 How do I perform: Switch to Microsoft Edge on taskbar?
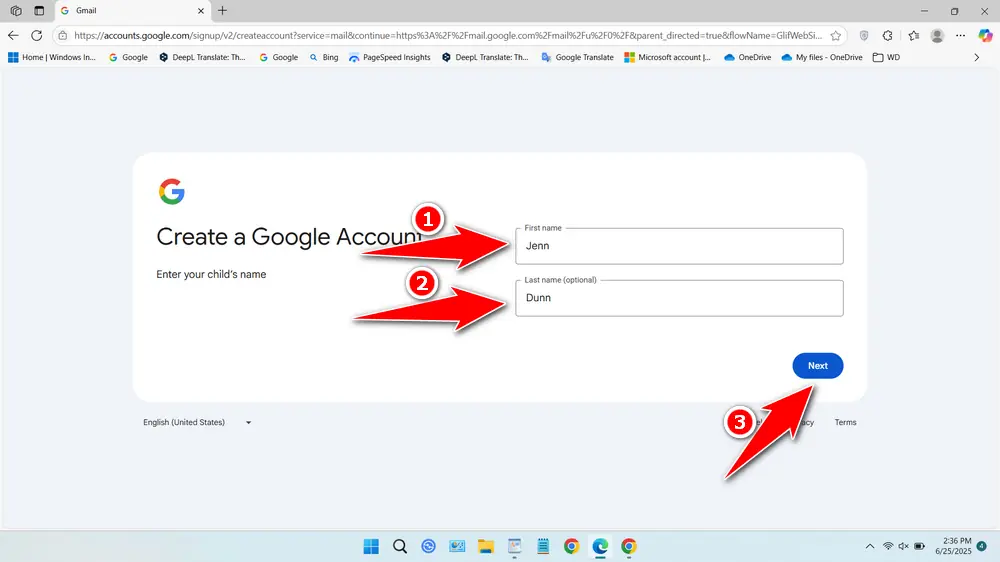(x=600, y=547)
